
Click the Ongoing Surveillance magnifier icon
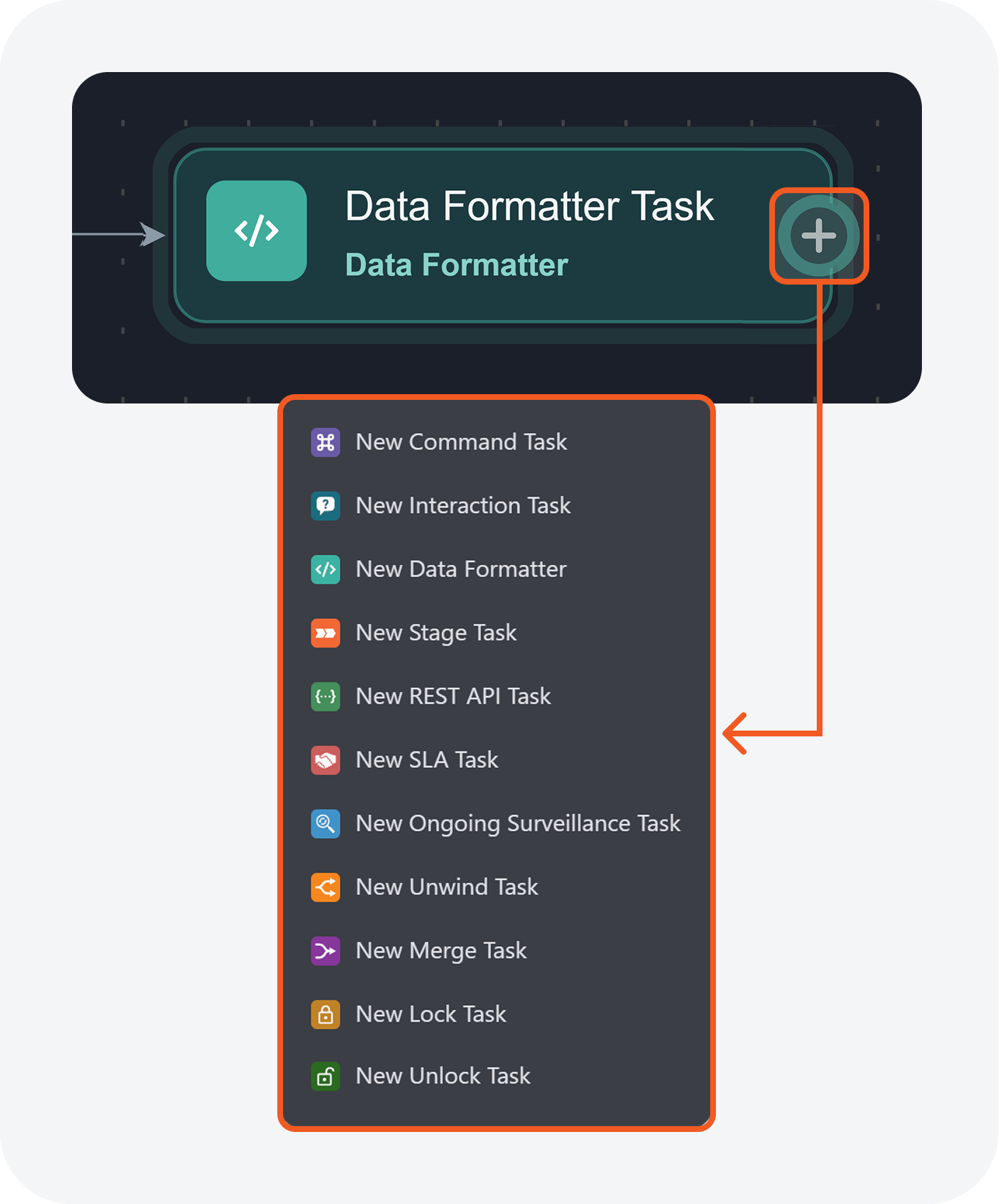coord(326,824)
